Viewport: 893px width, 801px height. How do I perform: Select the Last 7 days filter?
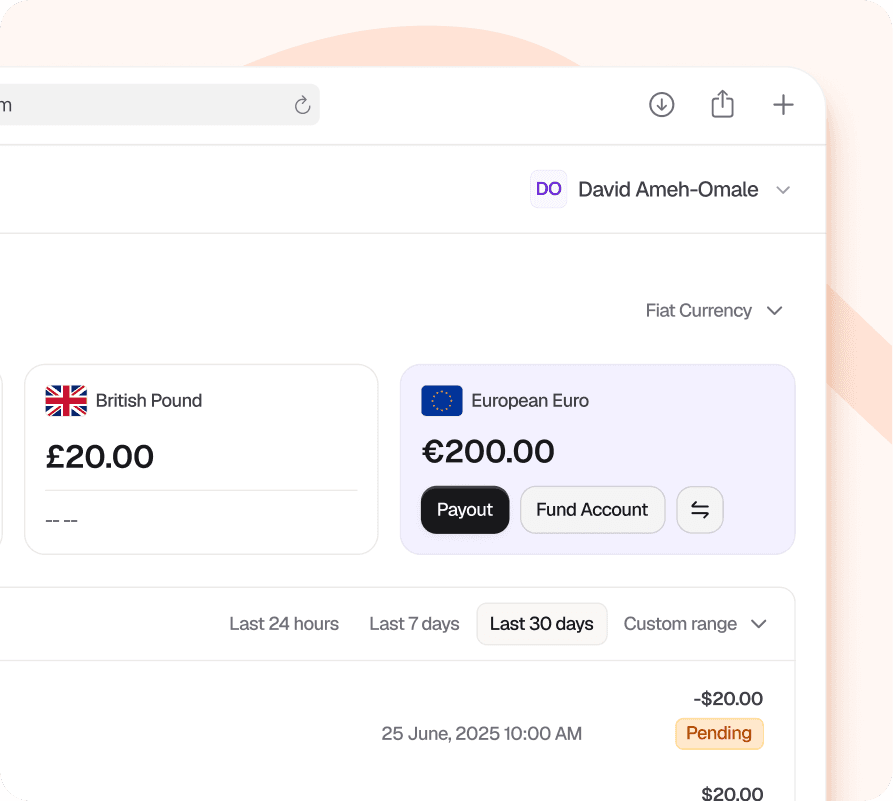(x=414, y=624)
